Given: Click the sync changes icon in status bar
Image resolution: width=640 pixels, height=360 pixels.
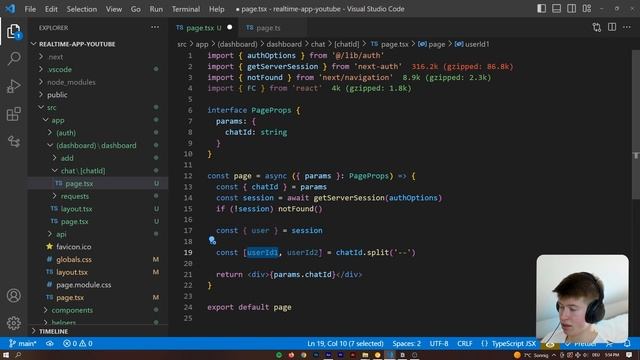Looking at the screenshot, I should (50, 344).
